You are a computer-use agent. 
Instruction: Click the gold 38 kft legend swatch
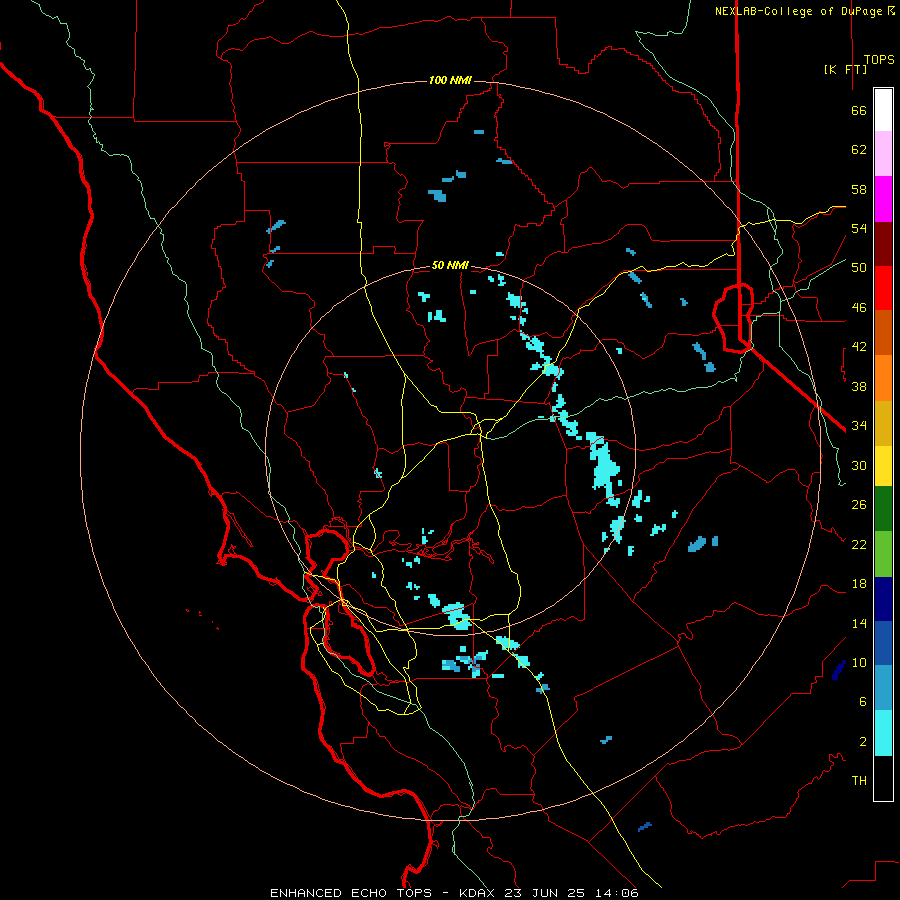(883, 423)
